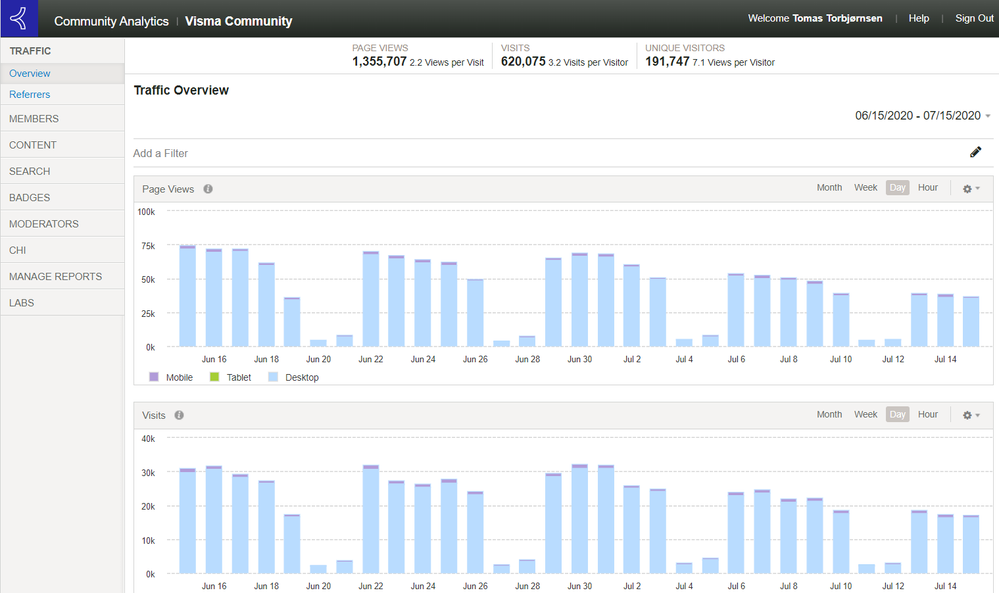Image resolution: width=999 pixels, height=593 pixels.
Task: Click the Traffic Overview heading
Action: 181,90
